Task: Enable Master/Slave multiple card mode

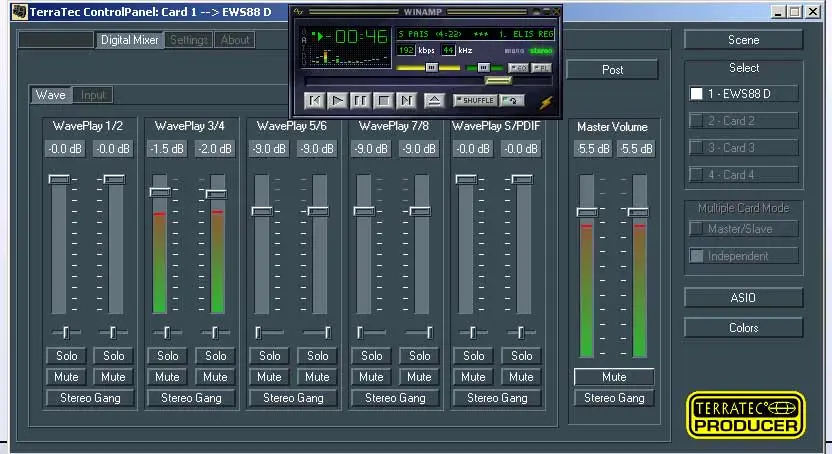Action: 696,229
